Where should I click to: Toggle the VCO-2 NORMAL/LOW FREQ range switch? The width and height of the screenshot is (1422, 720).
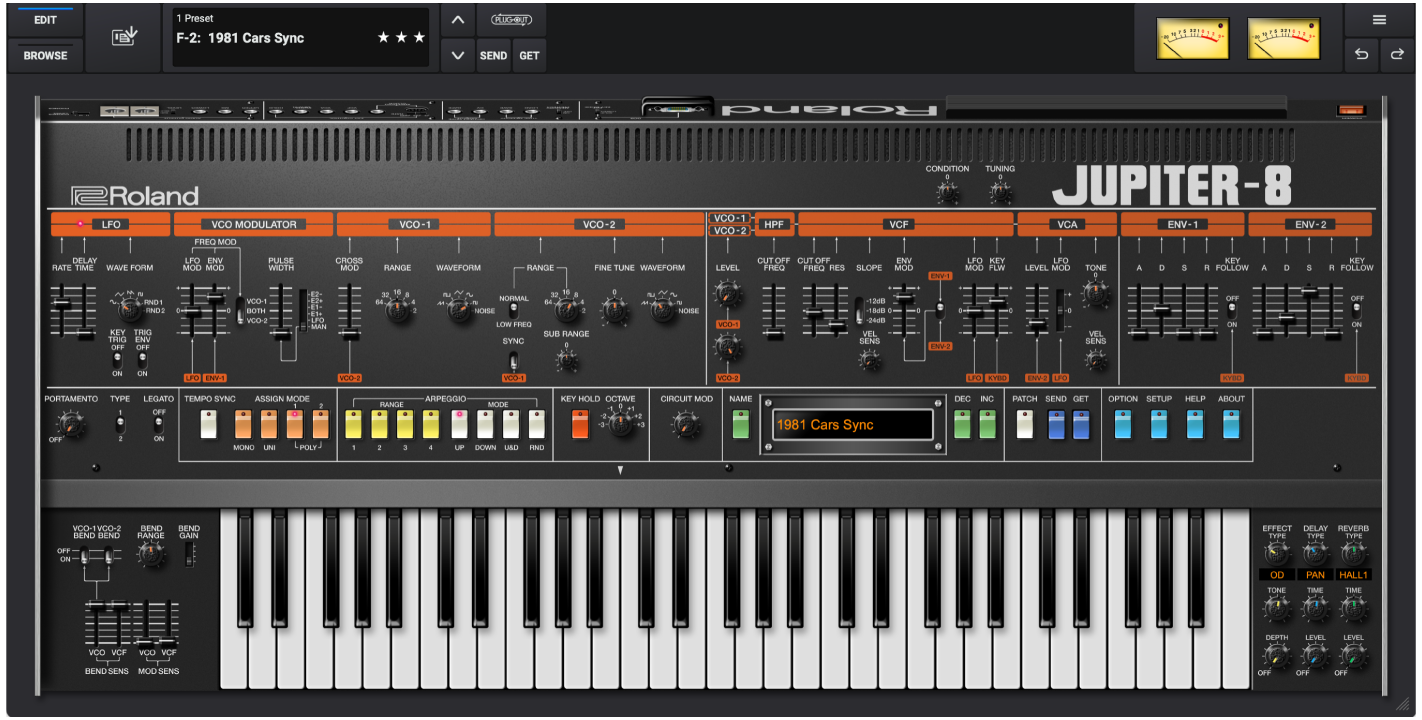coord(513,311)
